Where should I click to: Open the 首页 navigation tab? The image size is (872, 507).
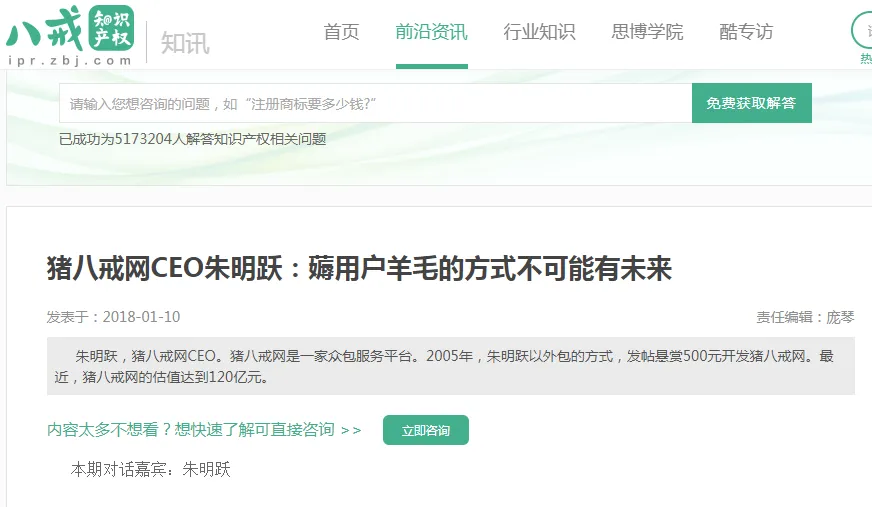341,32
